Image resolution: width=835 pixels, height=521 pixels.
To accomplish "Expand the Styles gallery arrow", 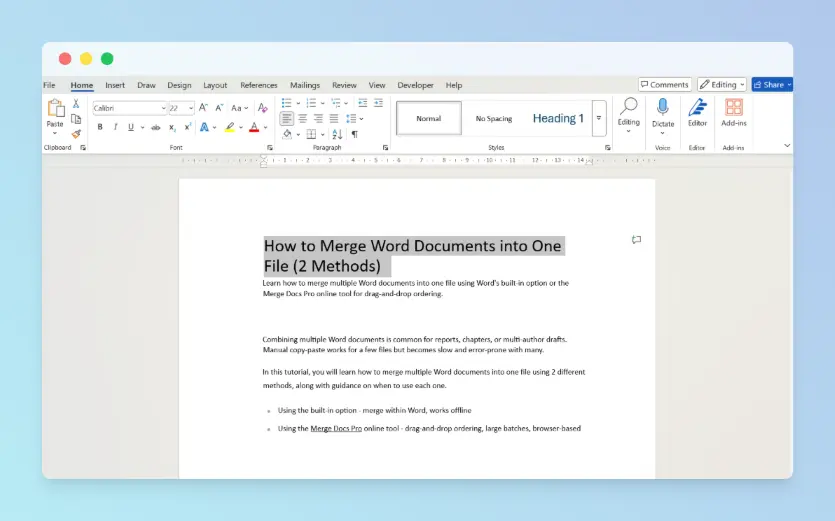I will point(599,118).
